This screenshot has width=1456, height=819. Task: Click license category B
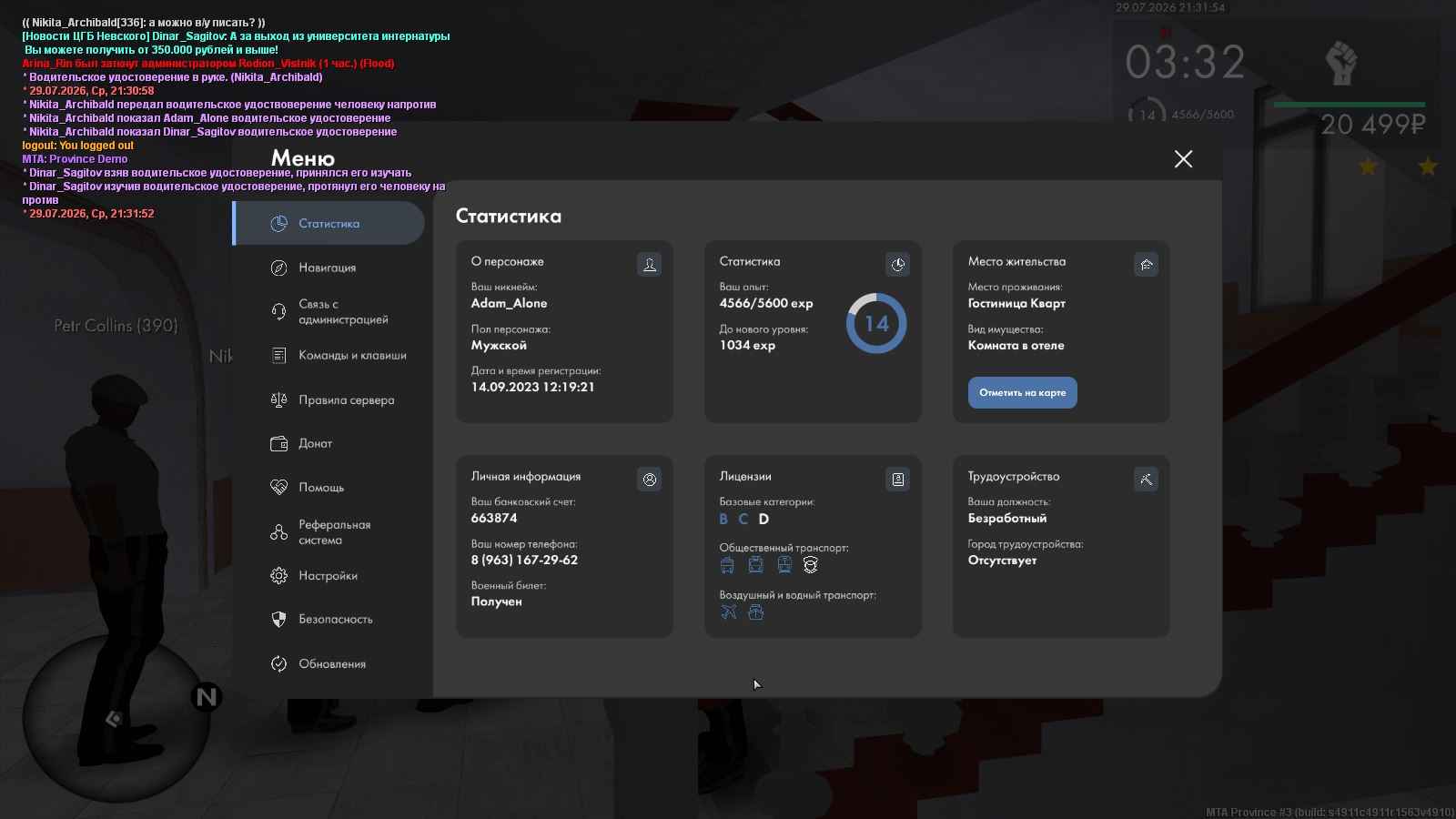tap(723, 519)
